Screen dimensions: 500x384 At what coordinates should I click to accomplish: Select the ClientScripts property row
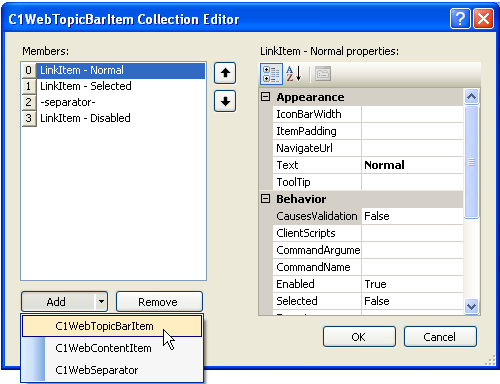pos(368,233)
